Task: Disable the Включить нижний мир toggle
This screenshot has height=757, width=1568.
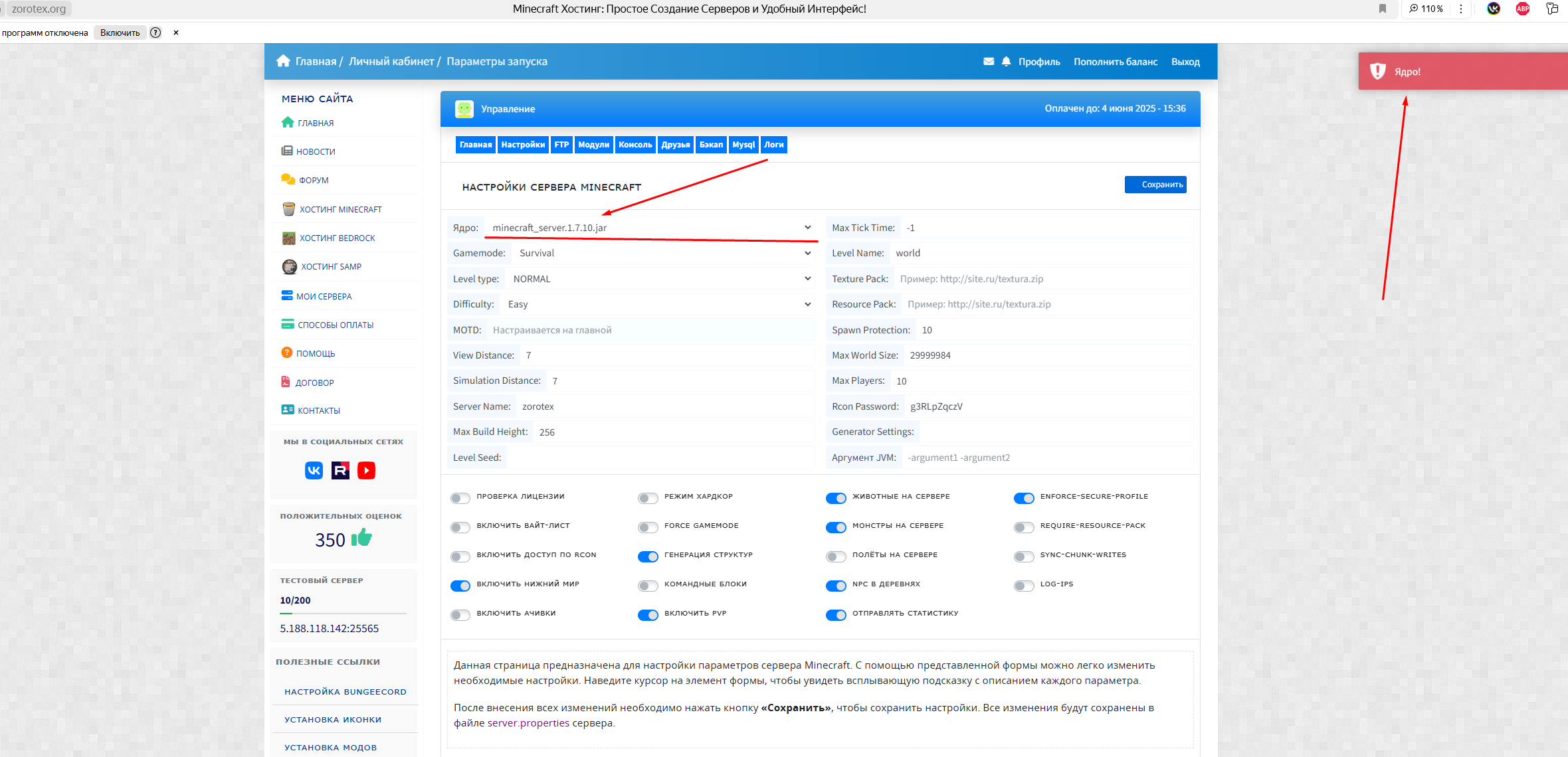Action: pyautogui.click(x=460, y=585)
